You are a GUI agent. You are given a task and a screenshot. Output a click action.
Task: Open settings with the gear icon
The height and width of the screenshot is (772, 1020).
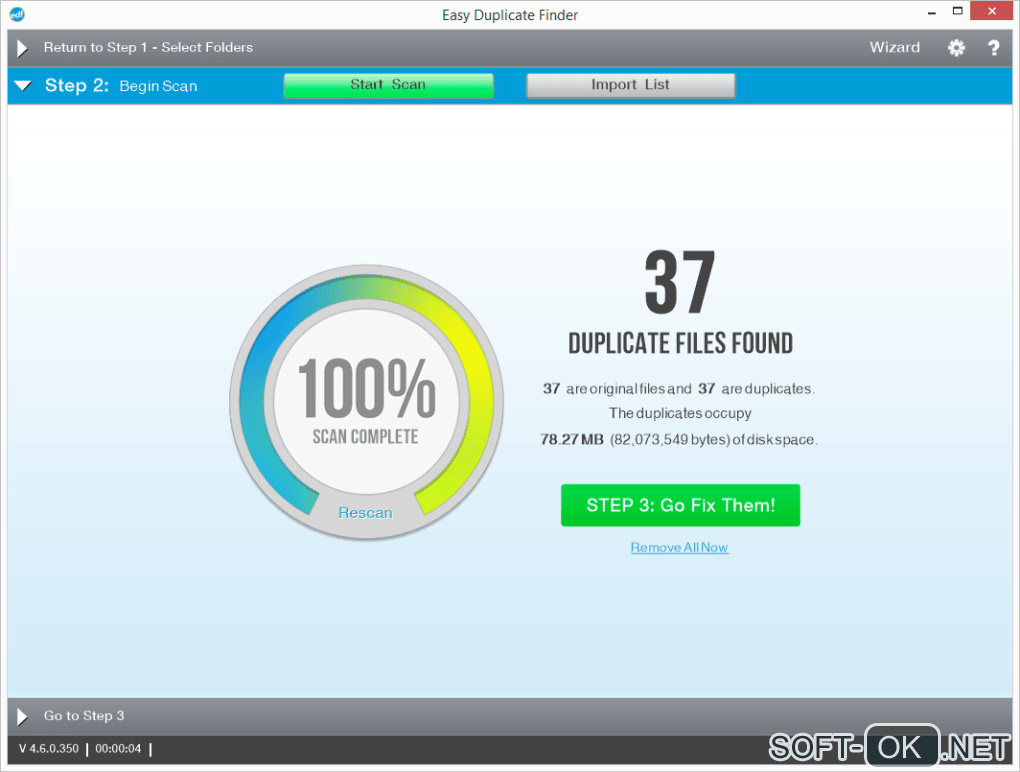pyautogui.click(x=956, y=47)
